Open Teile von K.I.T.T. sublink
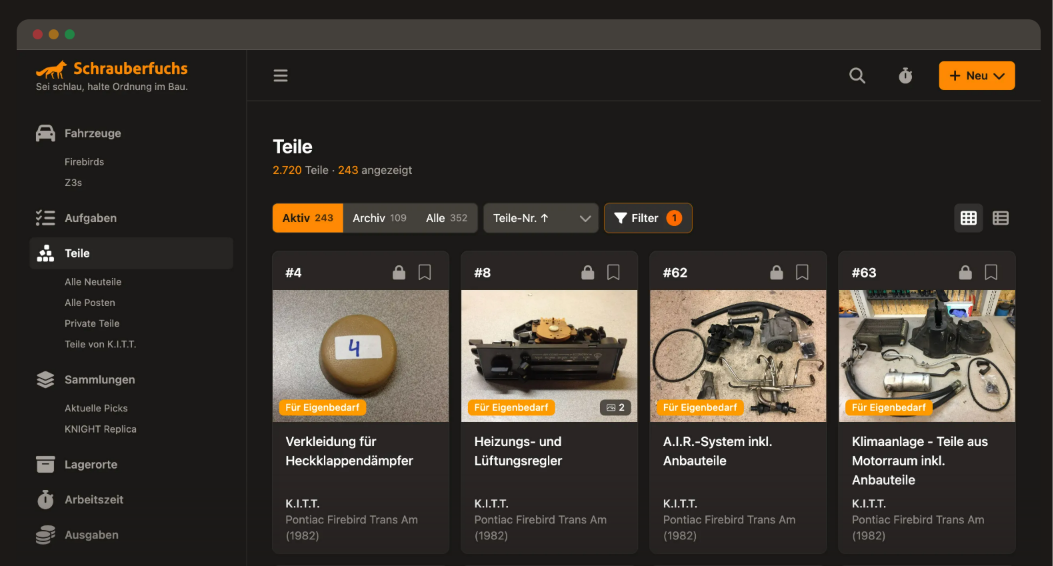The width and height of the screenshot is (1053, 566). pyautogui.click(x=100, y=344)
